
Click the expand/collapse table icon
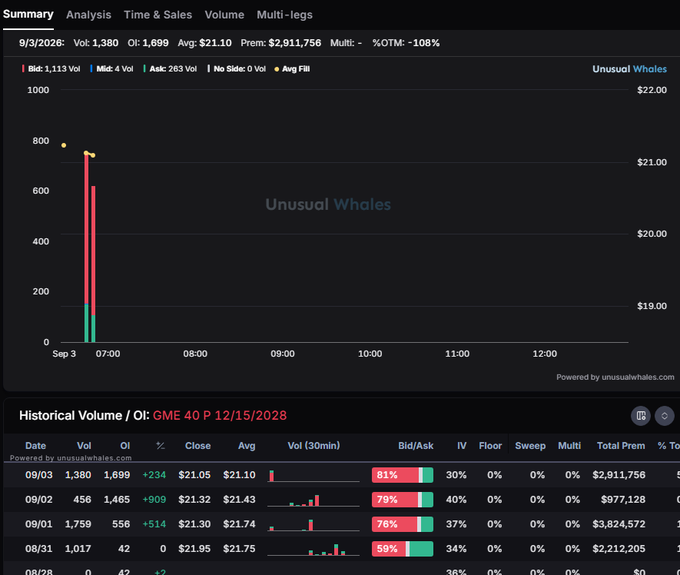tap(664, 416)
